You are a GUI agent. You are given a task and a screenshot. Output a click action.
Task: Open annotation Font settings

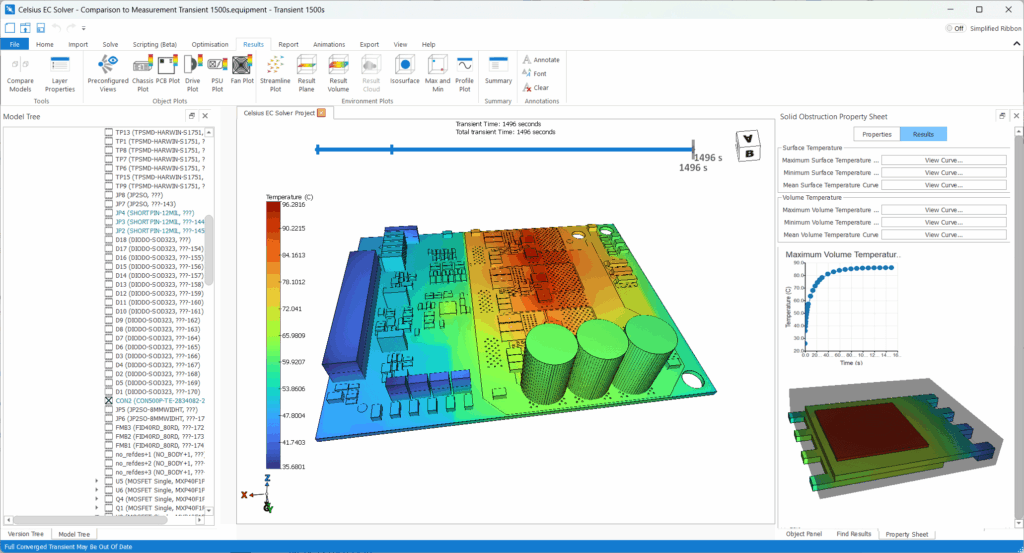(x=535, y=73)
